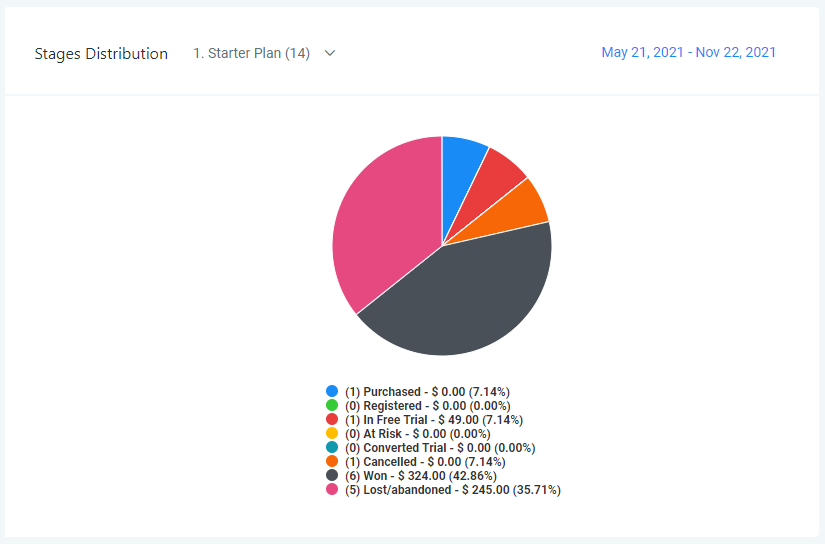Click the red In Free Trial legend dot

pyautogui.click(x=332, y=420)
